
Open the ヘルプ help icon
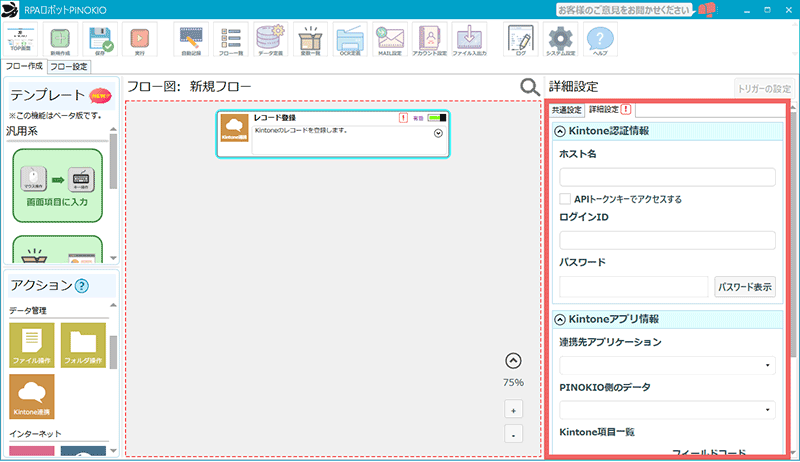600,39
